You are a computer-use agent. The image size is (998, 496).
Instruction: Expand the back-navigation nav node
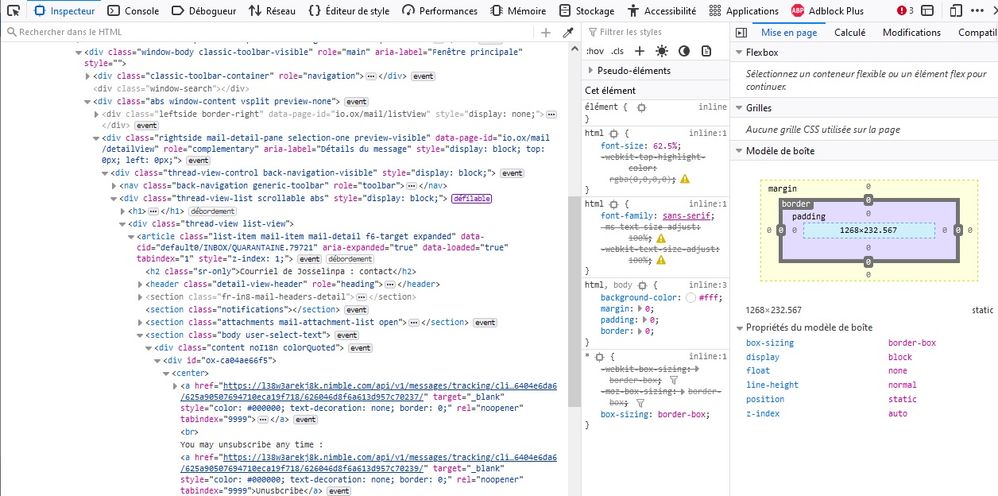pyautogui.click(x=114, y=186)
